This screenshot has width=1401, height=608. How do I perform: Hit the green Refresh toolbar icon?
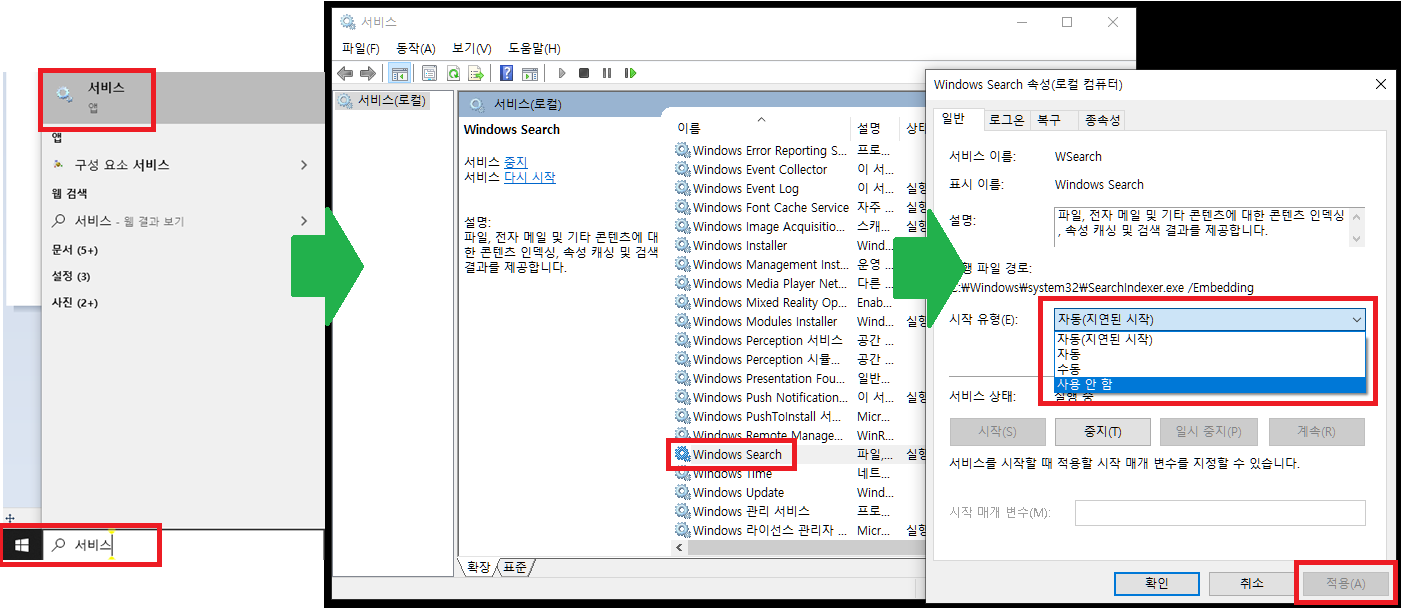(x=453, y=73)
